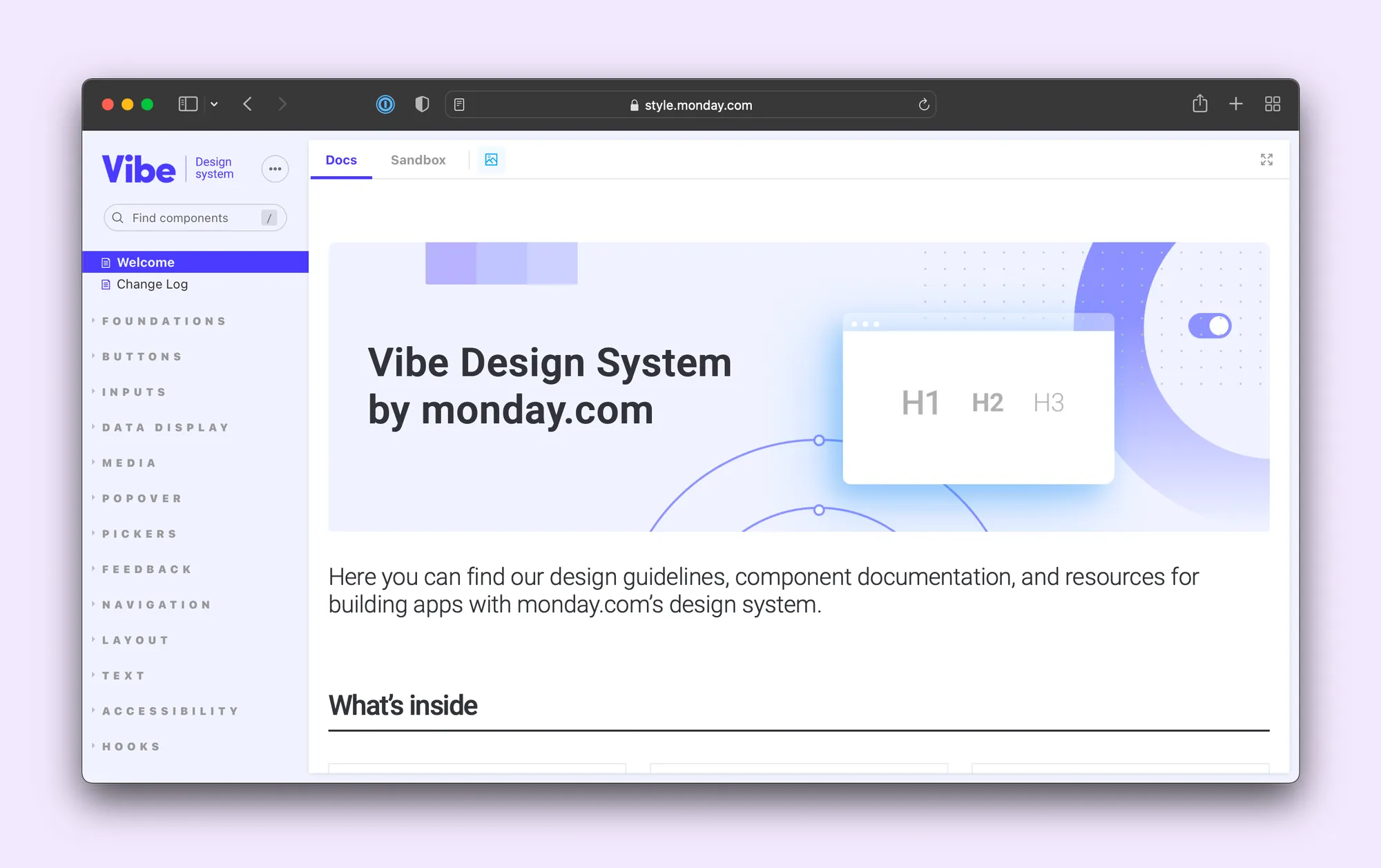Click the leftmost purple color block in banner
Image resolution: width=1381 pixels, height=868 pixels.
[450, 263]
